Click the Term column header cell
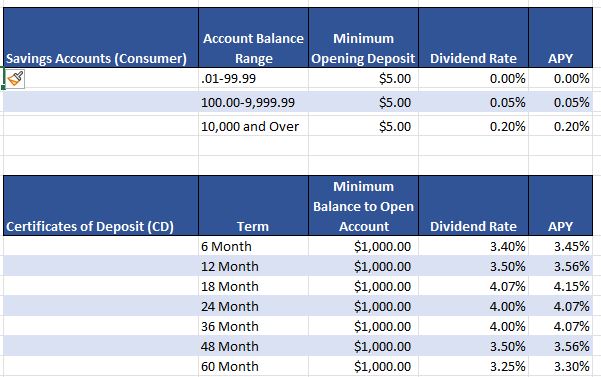 (x=253, y=205)
